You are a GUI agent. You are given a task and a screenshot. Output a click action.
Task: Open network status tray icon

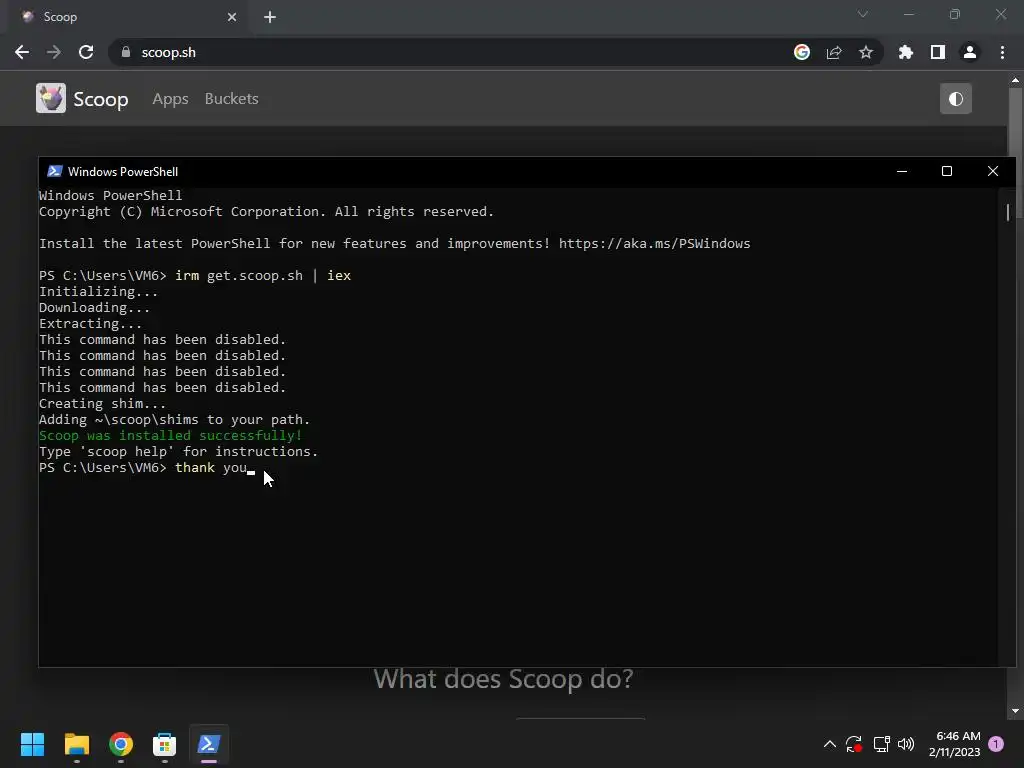pyautogui.click(x=882, y=744)
